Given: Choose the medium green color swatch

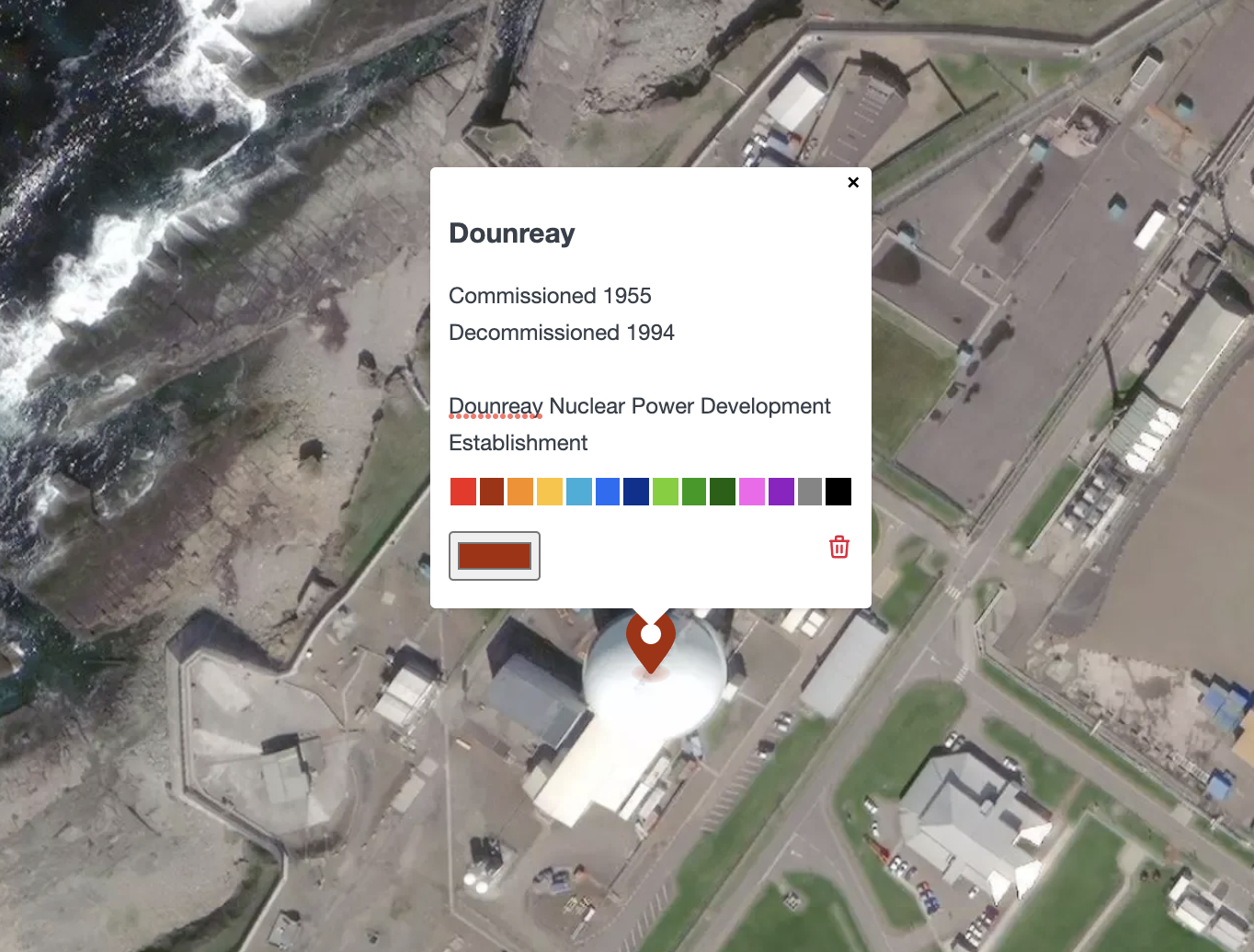Looking at the screenshot, I should point(694,492).
